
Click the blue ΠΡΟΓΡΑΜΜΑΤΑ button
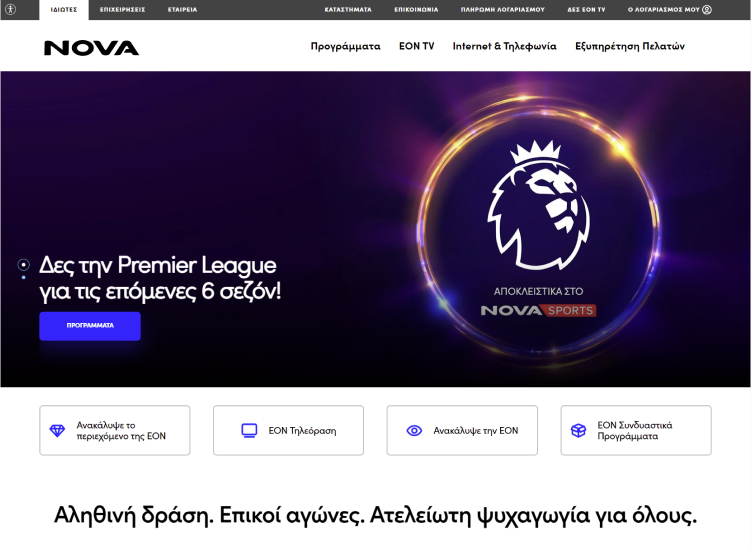pyautogui.click(x=90, y=326)
